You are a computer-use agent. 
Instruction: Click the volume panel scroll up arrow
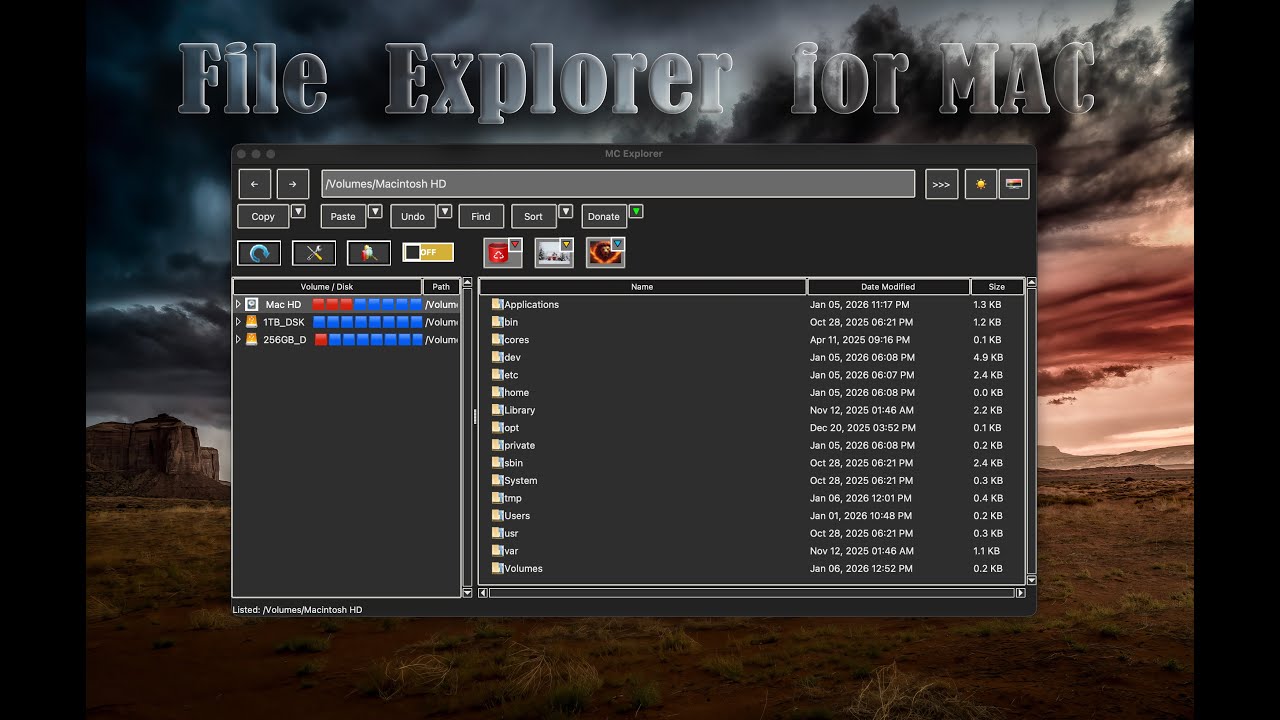(467, 283)
